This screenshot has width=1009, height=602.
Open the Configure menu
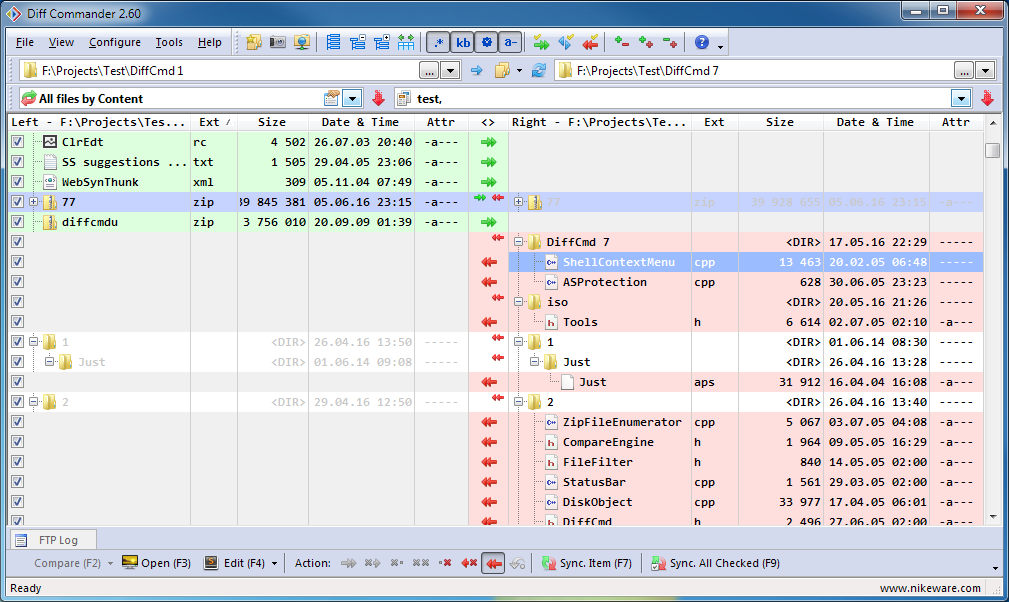click(x=114, y=43)
